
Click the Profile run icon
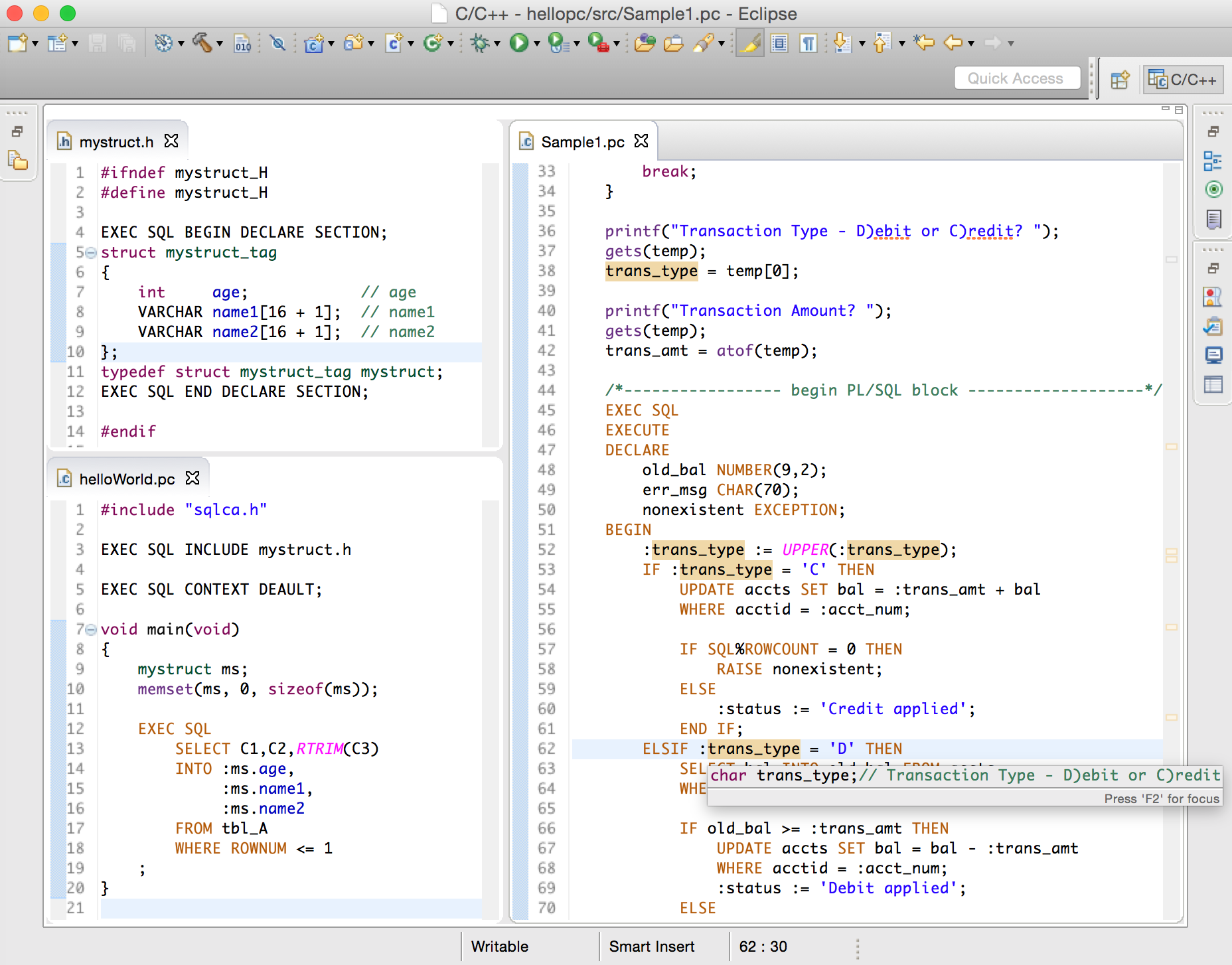pos(559,43)
